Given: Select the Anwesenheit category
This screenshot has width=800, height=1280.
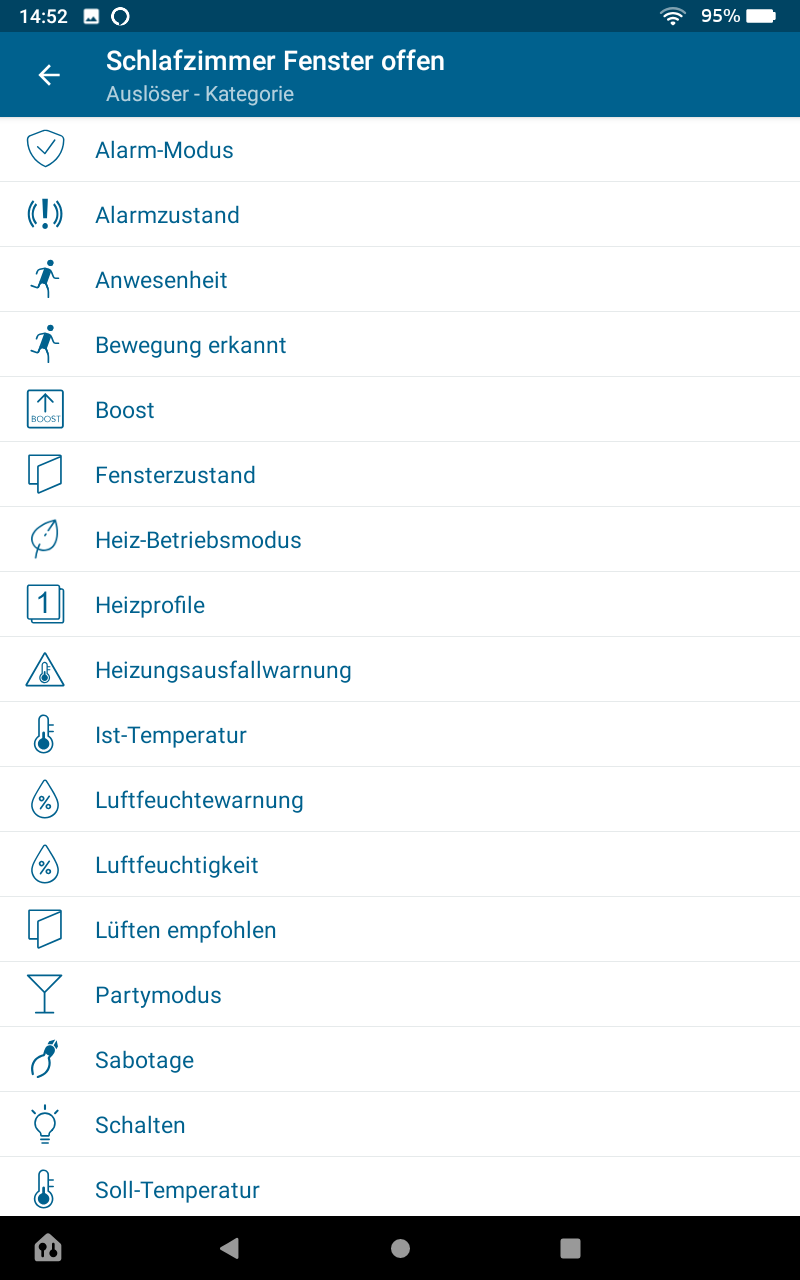Looking at the screenshot, I should tap(161, 280).
